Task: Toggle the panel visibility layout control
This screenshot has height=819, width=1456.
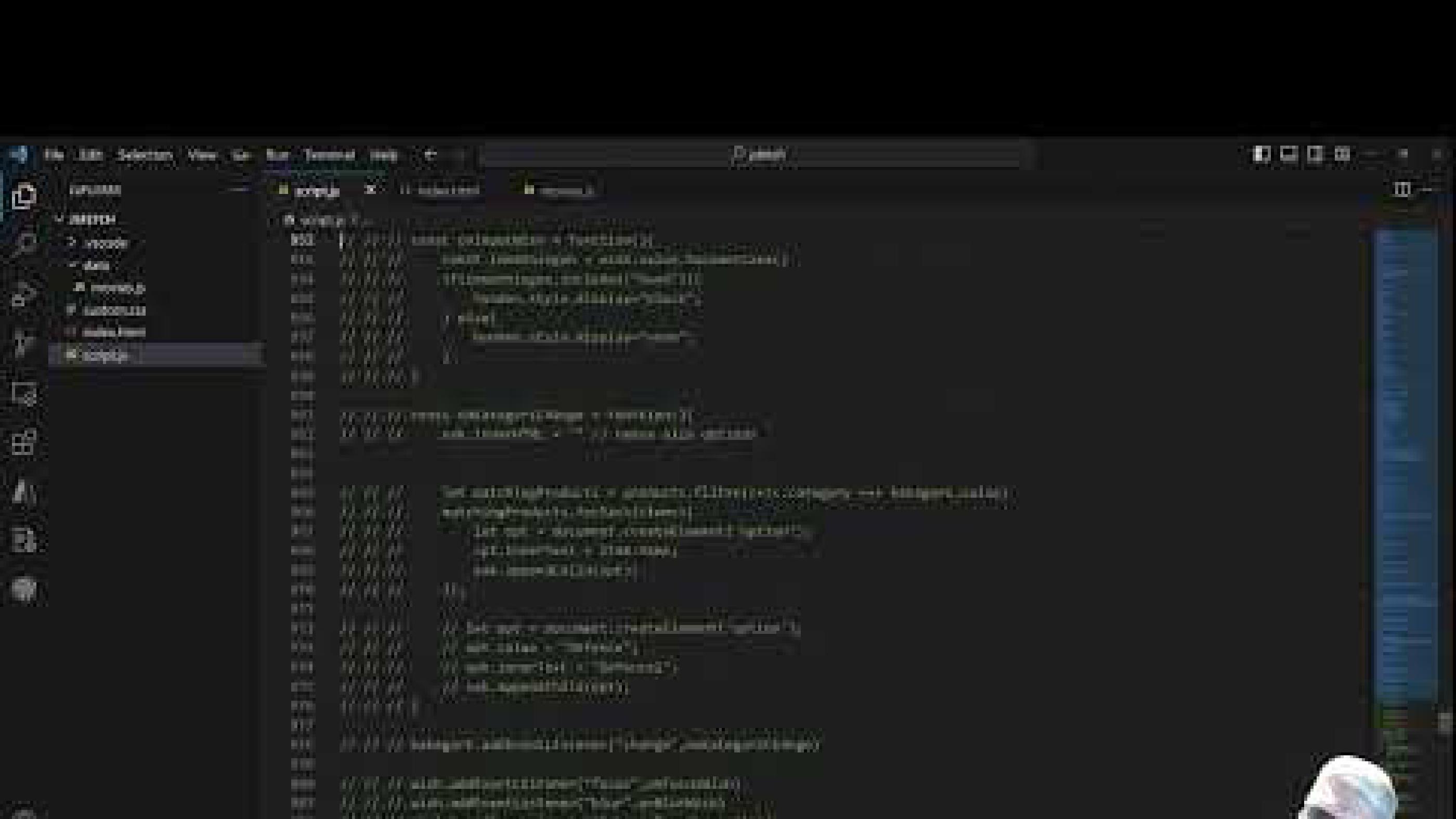Action: (1289, 154)
